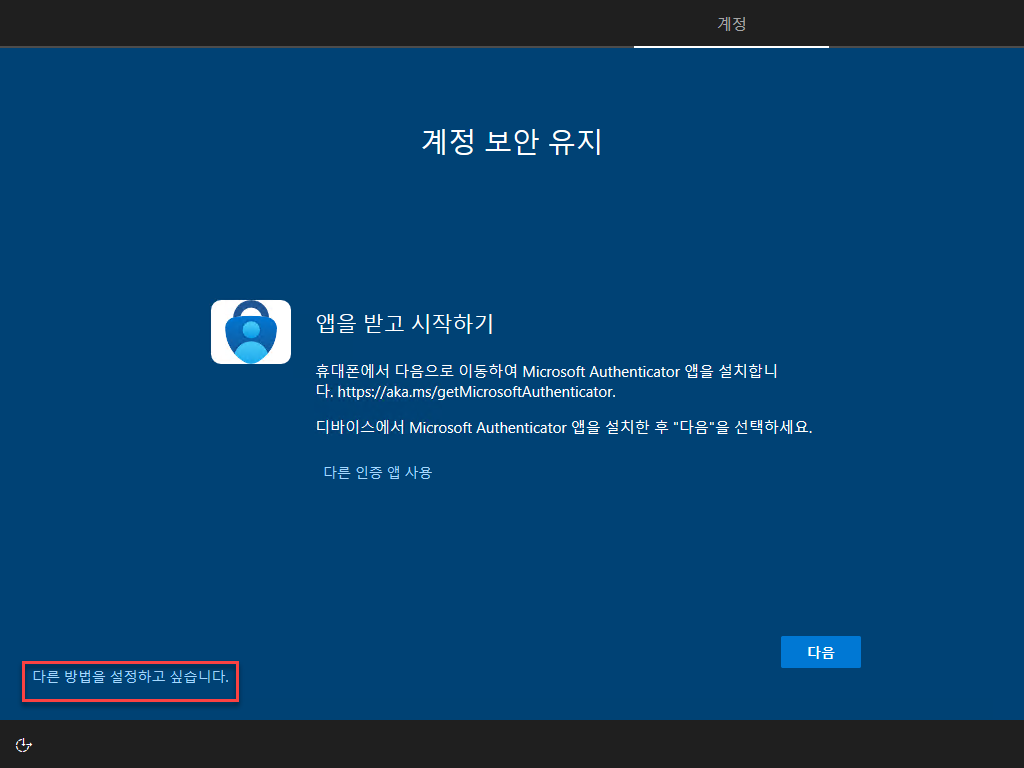Click the 계정 보안 유지 title text
This screenshot has width=1024, height=768.
(511, 143)
